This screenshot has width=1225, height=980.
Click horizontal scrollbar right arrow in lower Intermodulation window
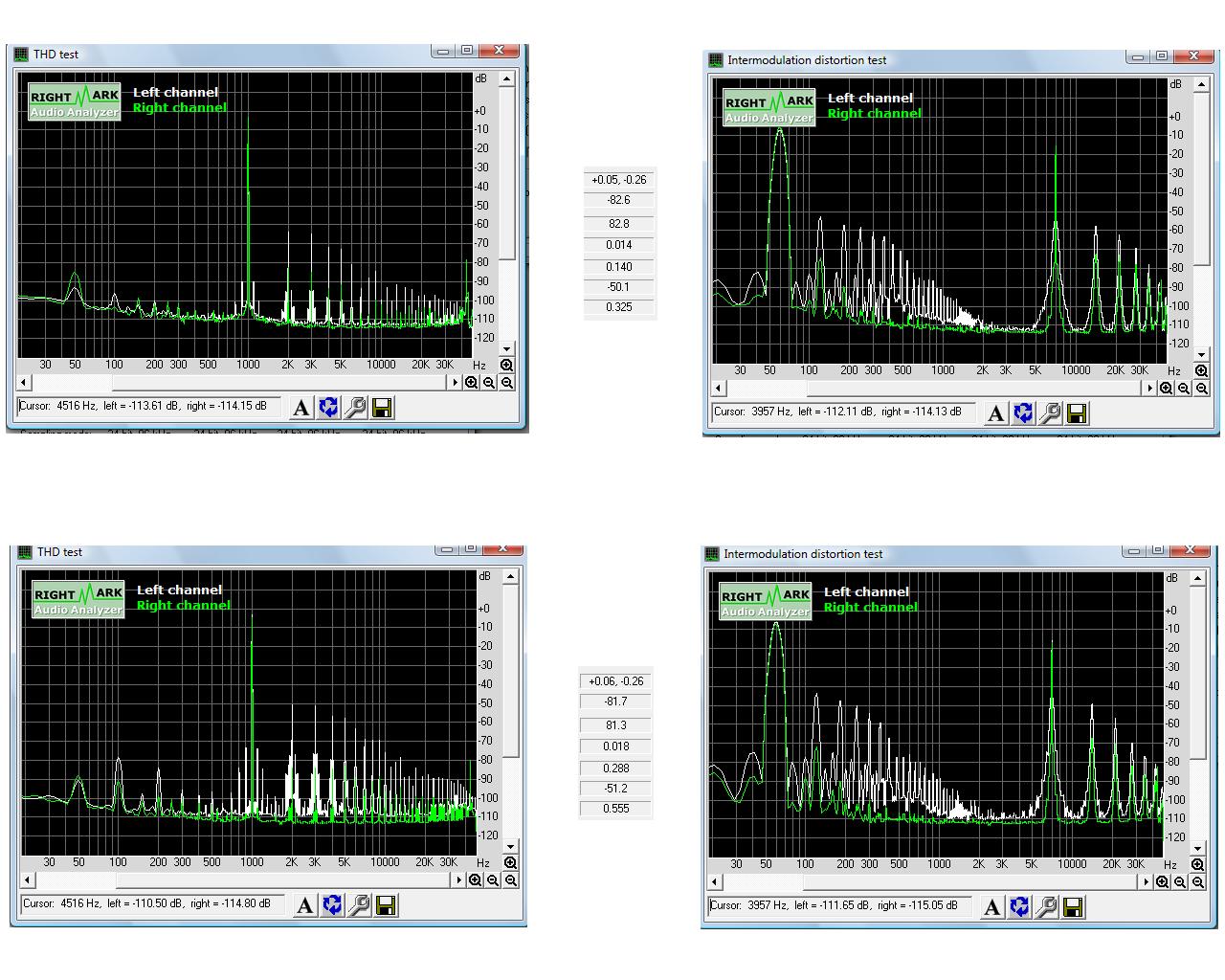pos(1147,882)
